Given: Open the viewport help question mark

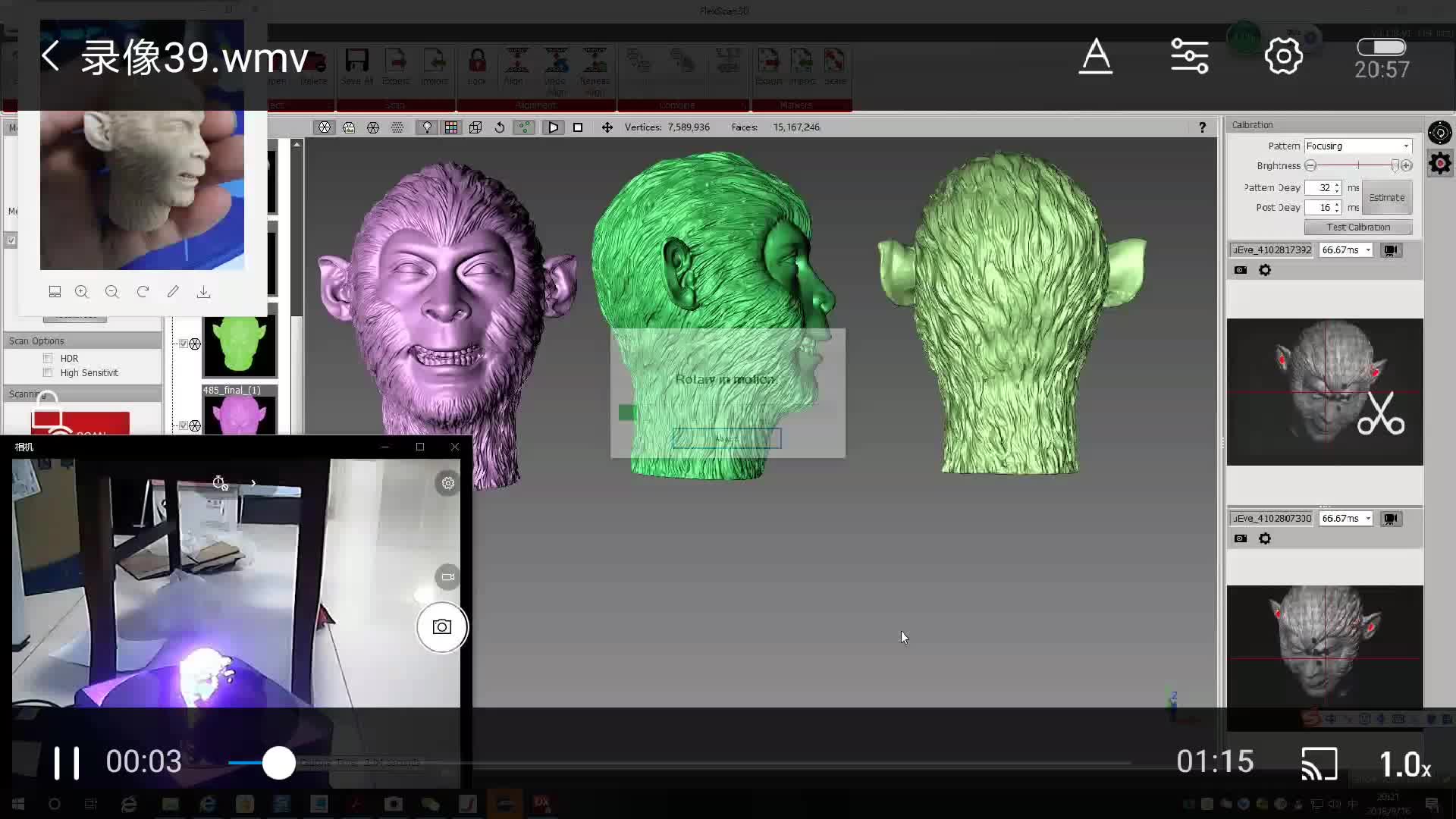Looking at the screenshot, I should pyautogui.click(x=1202, y=127).
